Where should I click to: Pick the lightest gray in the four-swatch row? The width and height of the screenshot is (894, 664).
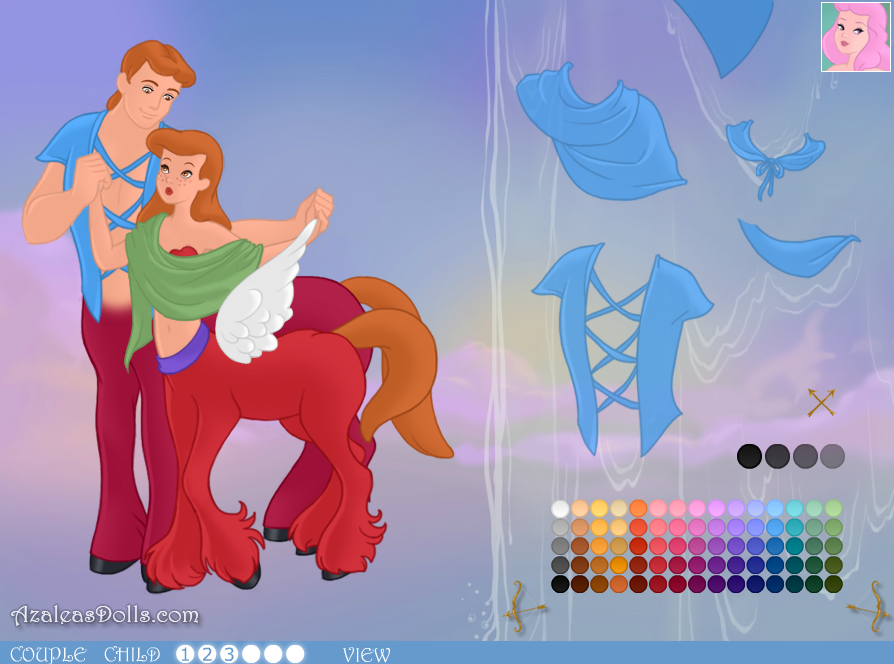coord(832,457)
